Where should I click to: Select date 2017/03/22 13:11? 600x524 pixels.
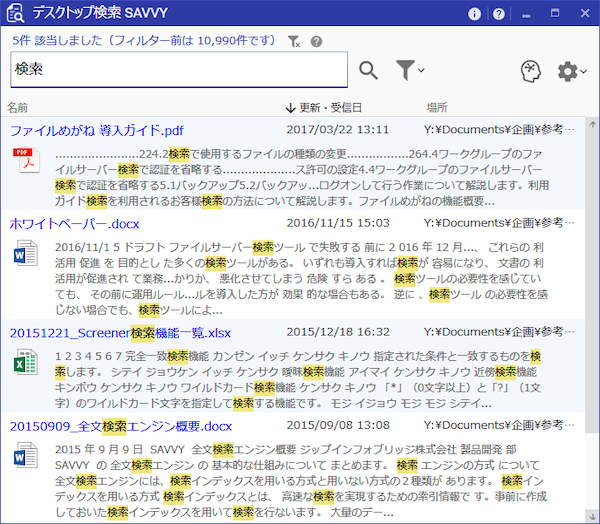pos(338,130)
